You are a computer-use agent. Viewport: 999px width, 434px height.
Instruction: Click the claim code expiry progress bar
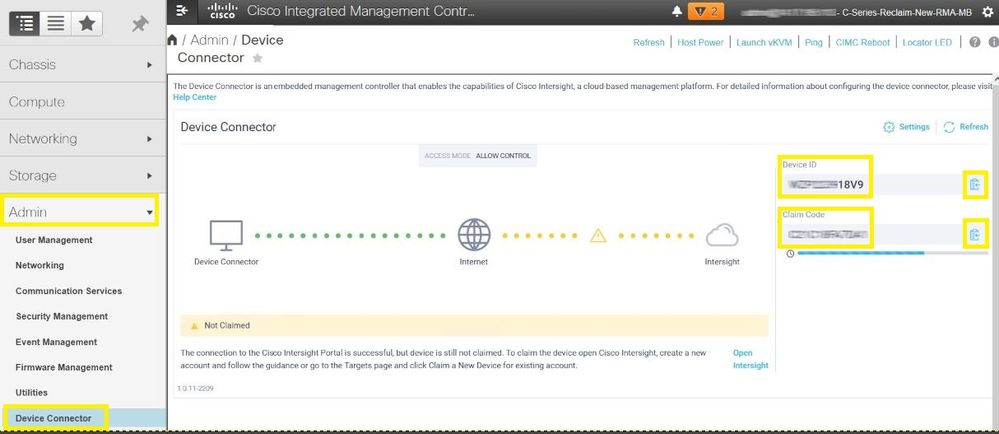[x=893, y=253]
